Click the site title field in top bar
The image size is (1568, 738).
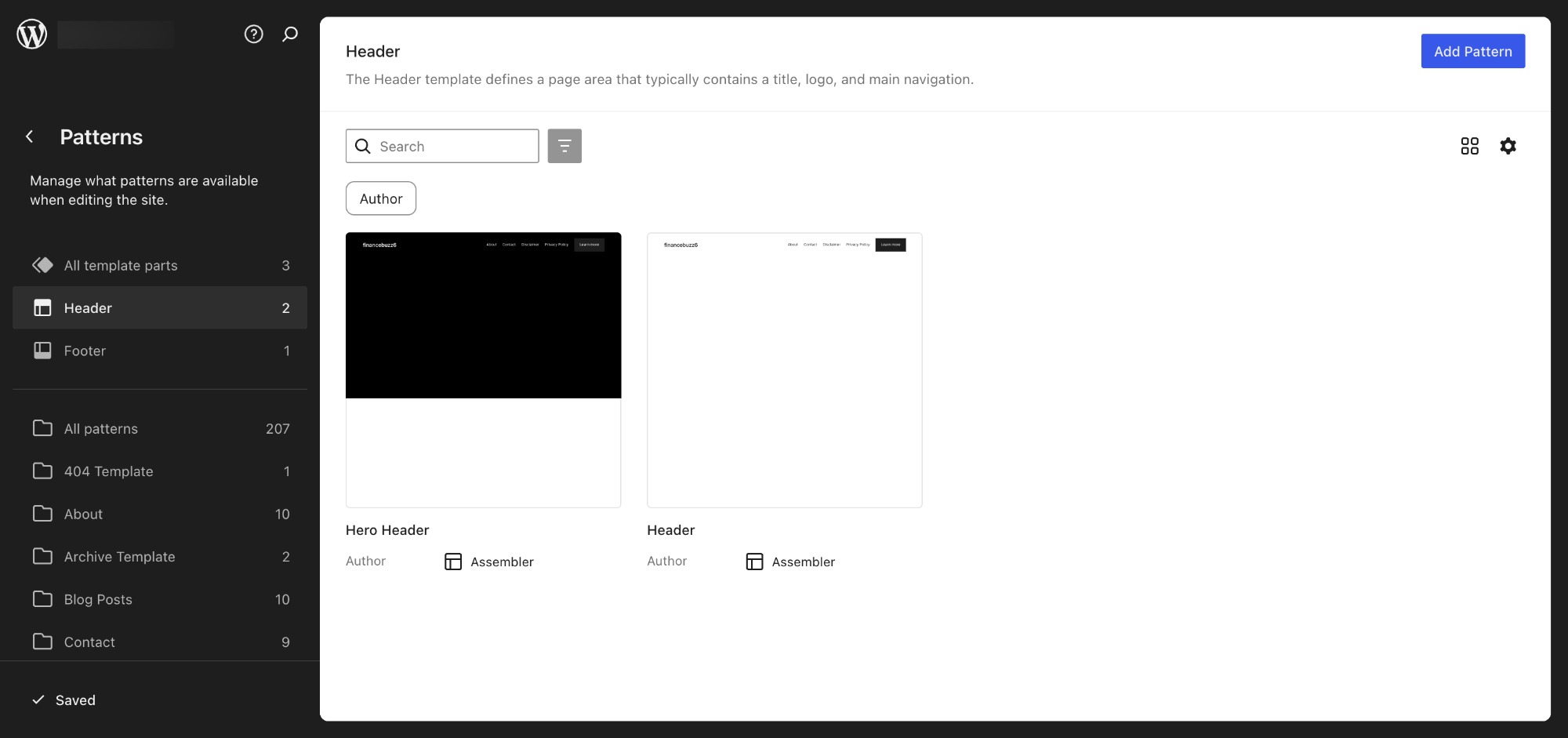(x=115, y=35)
